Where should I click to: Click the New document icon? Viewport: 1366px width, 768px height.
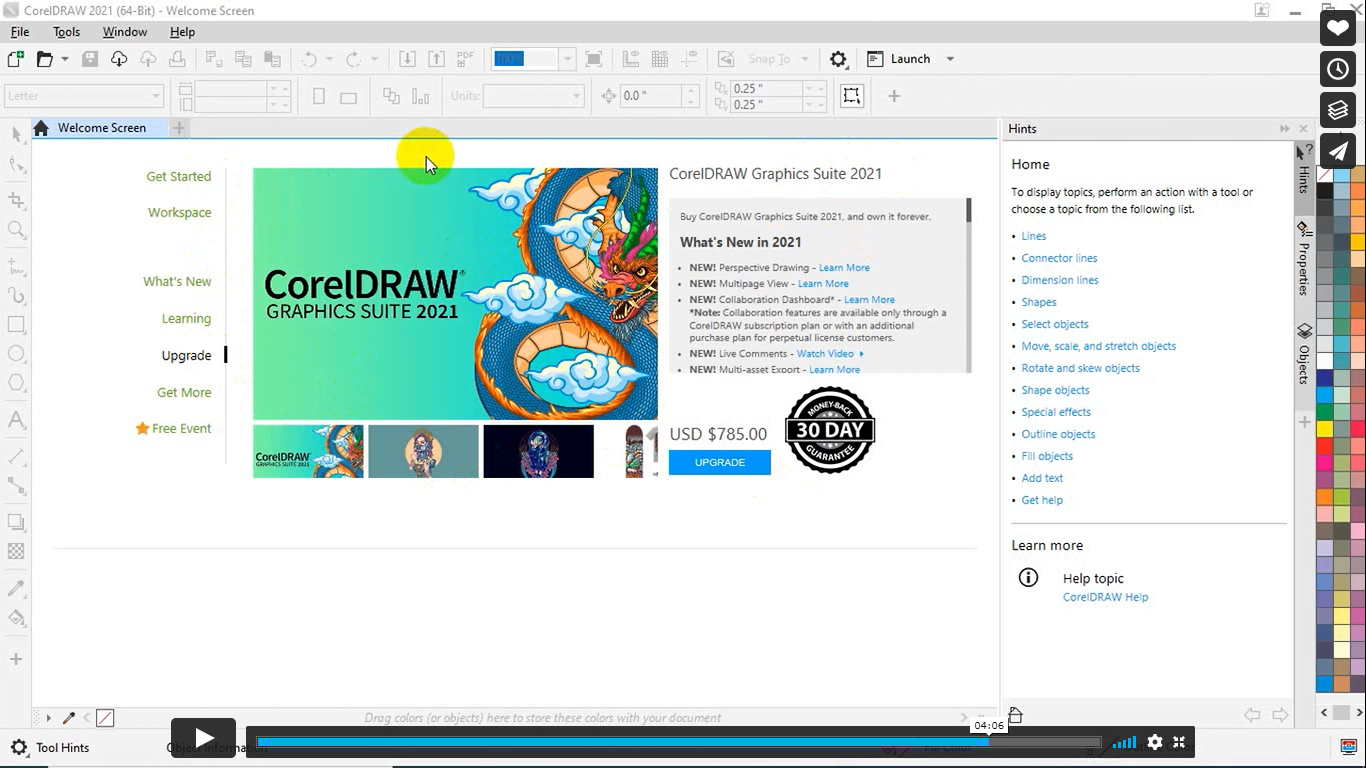click(16, 59)
